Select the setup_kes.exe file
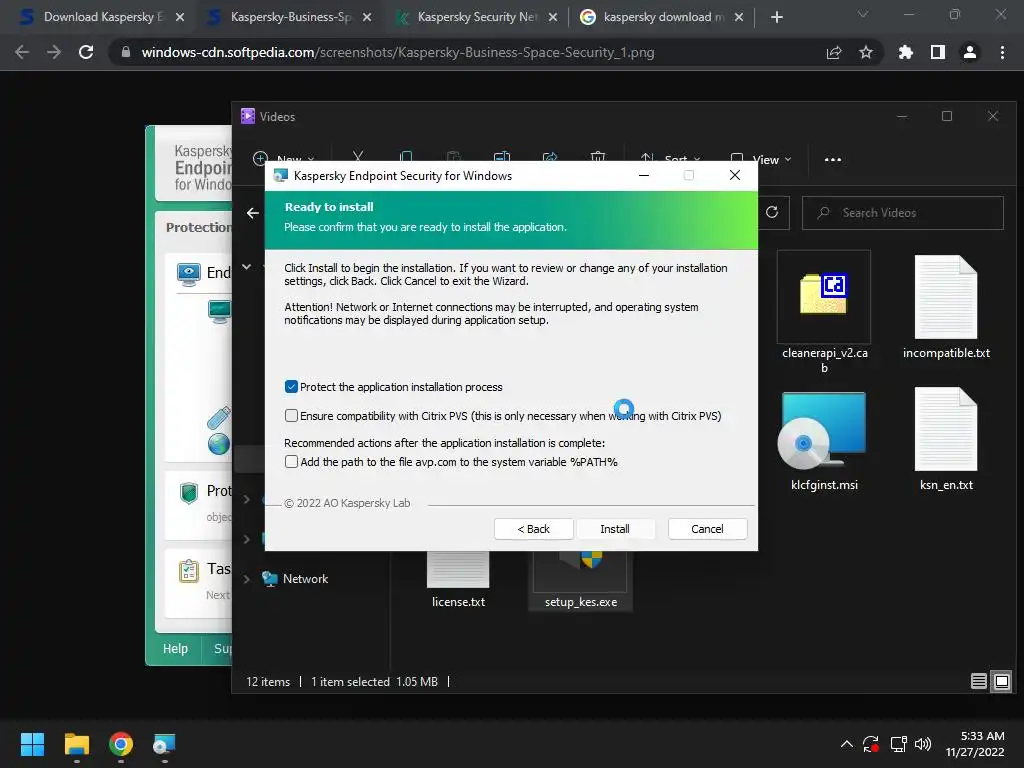The width and height of the screenshot is (1024, 768). tap(581, 580)
